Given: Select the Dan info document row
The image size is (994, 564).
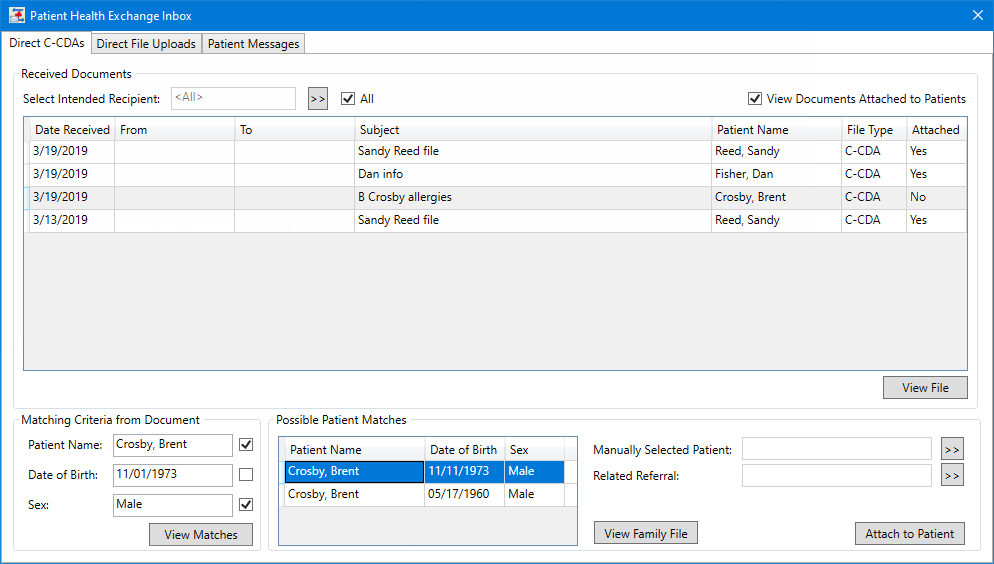Looking at the screenshot, I should 400,174.
